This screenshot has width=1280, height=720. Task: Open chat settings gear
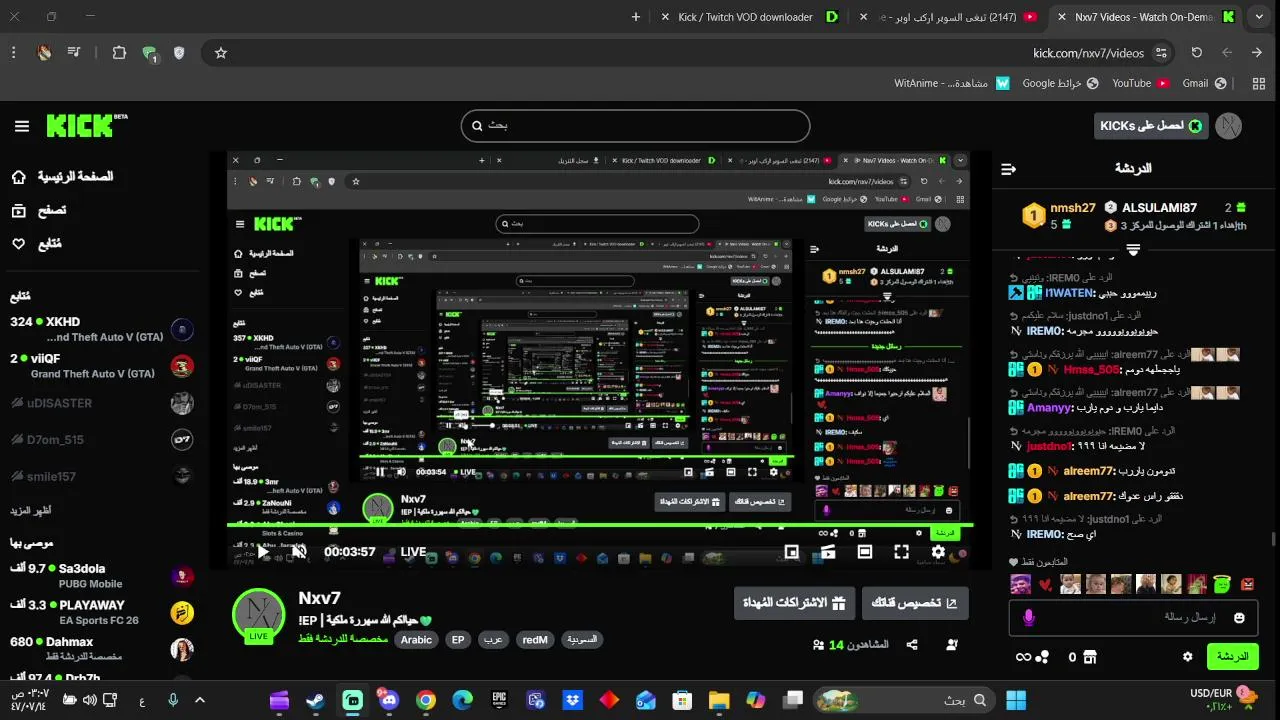[x=1188, y=657]
